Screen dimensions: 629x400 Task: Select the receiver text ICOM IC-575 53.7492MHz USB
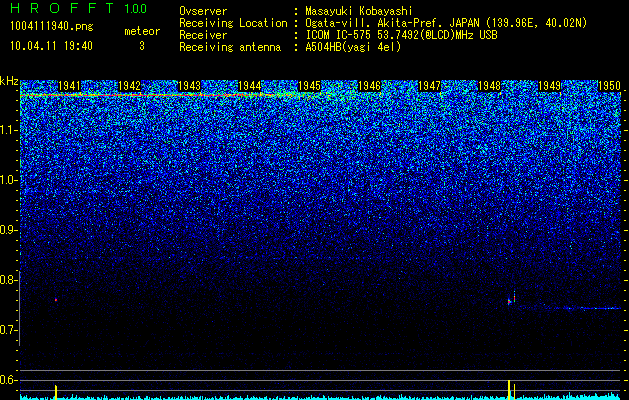[401, 35]
